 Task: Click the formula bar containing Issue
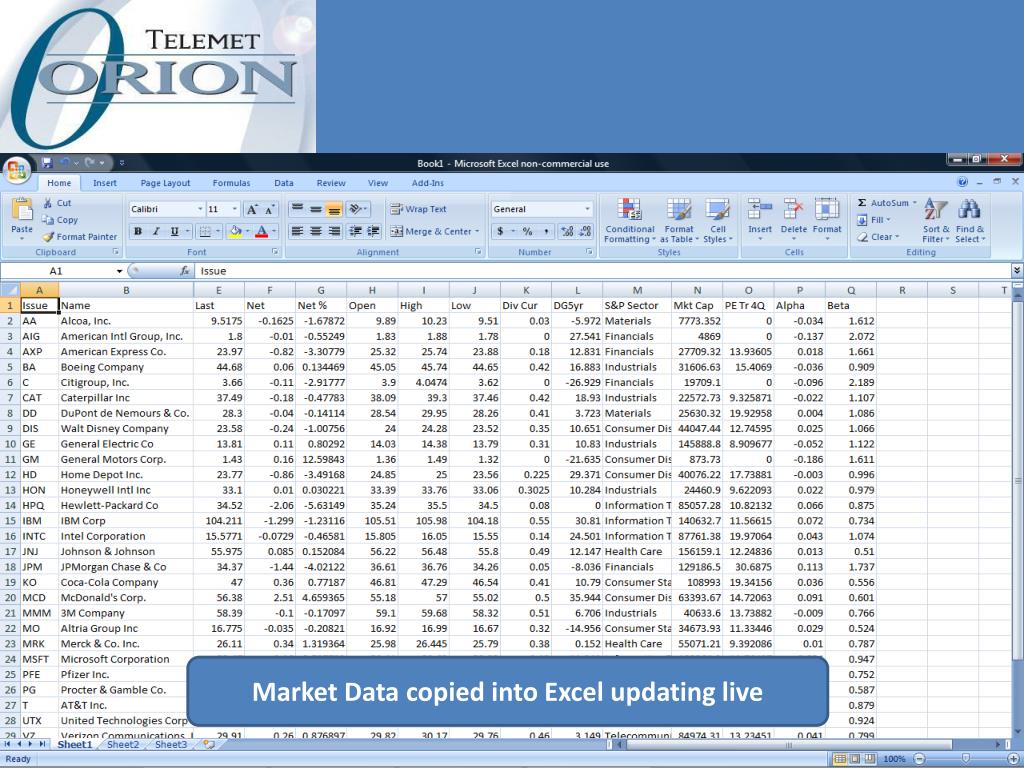(x=603, y=271)
